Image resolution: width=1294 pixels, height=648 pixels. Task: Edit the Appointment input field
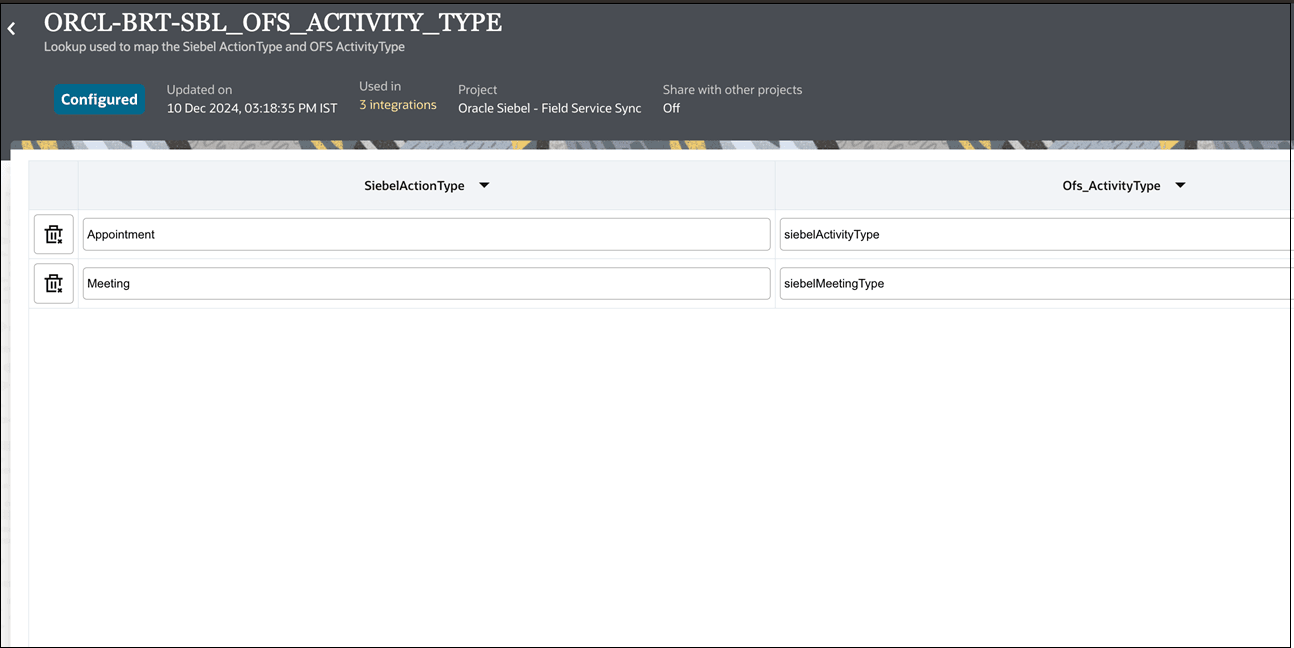tap(426, 235)
